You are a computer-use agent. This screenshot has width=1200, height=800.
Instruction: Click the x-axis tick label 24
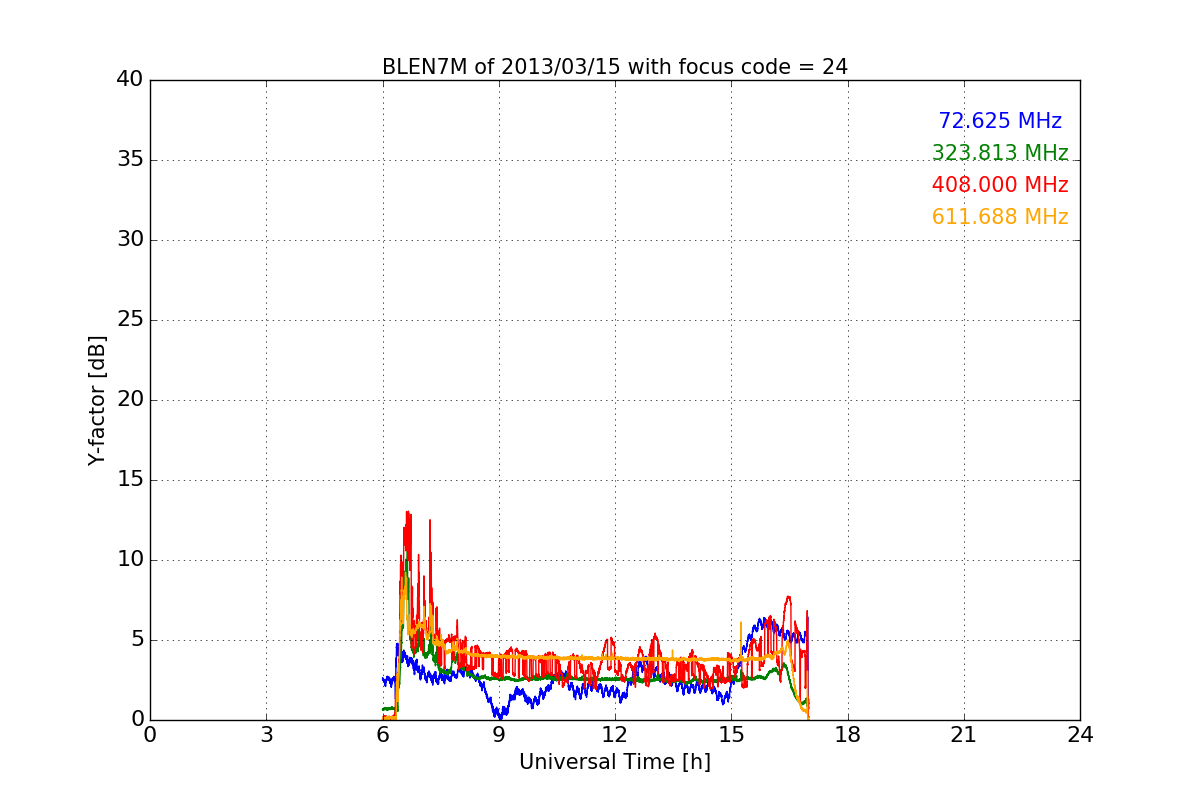(x=1080, y=735)
